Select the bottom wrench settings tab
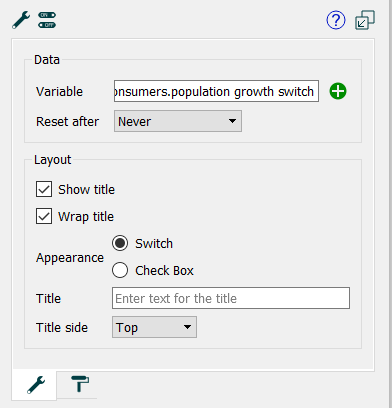 point(36,385)
